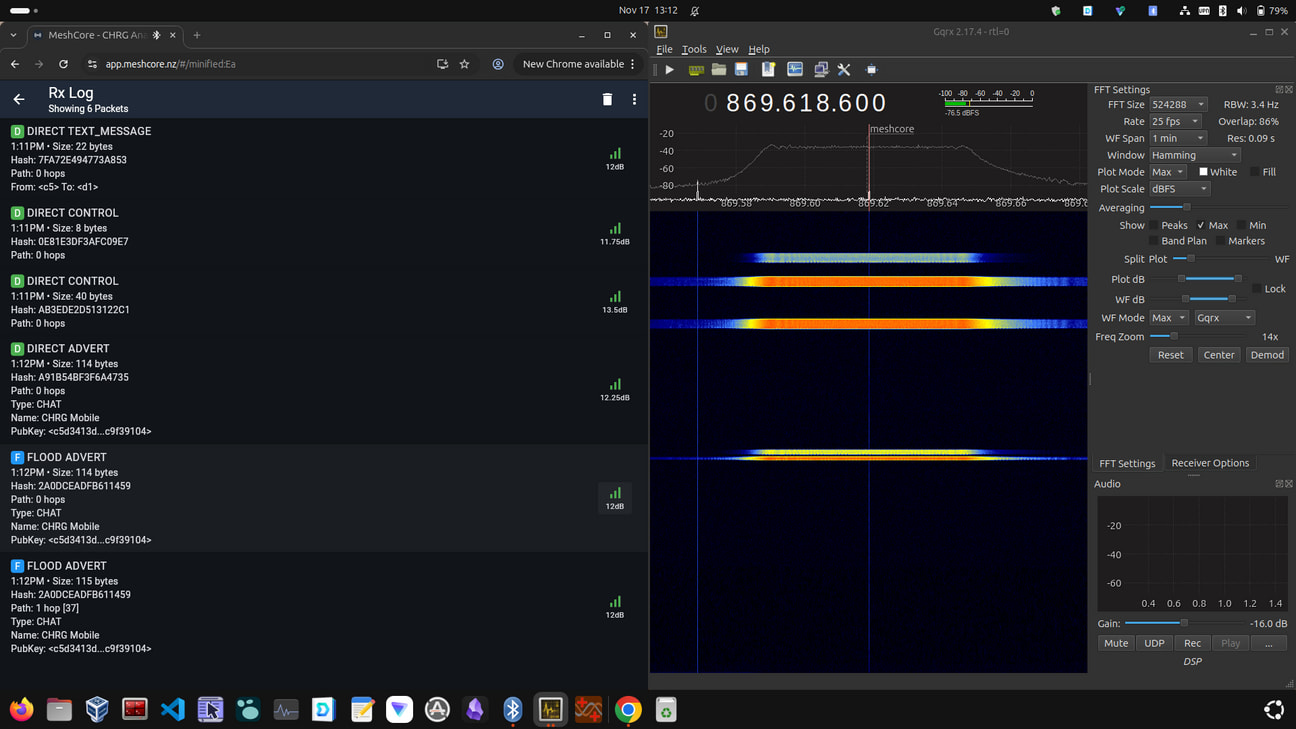
Task: Open the Plot Scale dBFS dropdown
Action: pyautogui.click(x=1179, y=189)
